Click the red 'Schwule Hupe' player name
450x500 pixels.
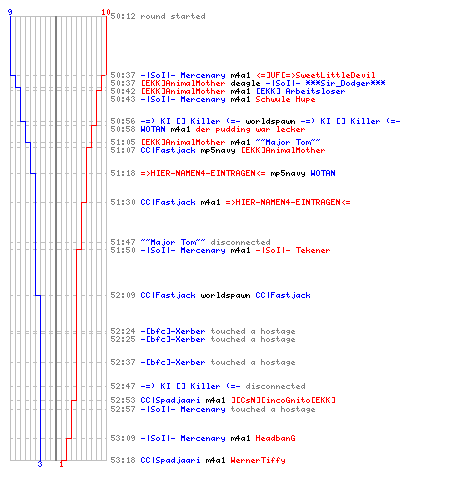click(x=285, y=99)
